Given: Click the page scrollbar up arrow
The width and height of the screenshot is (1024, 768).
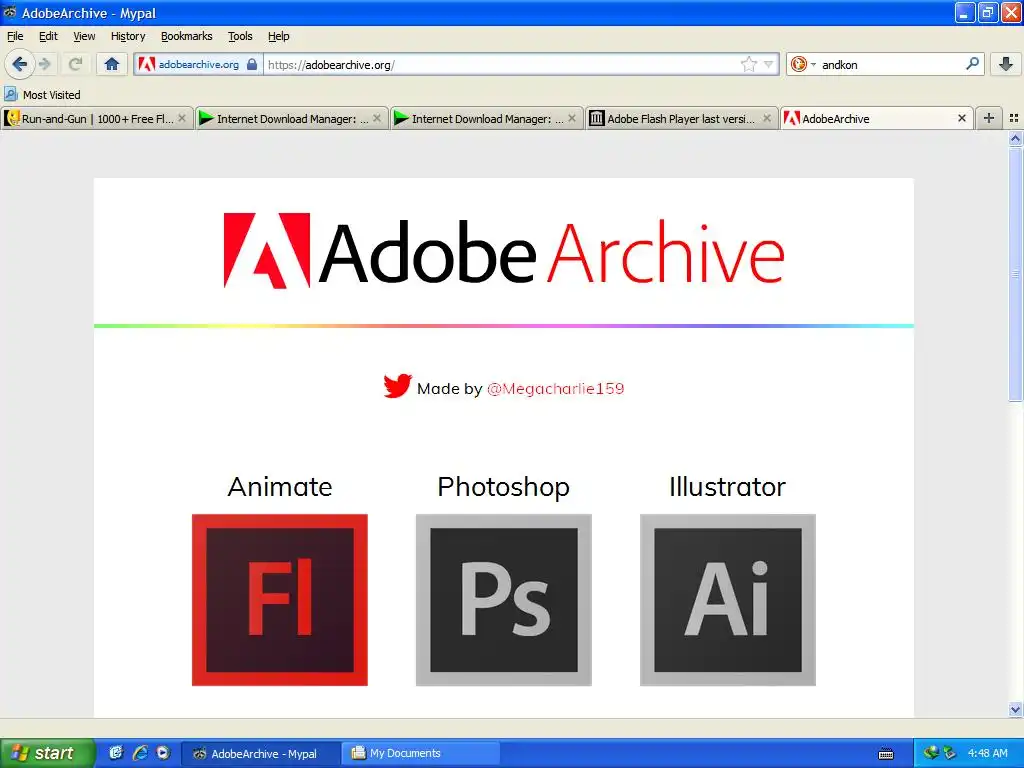Looking at the screenshot, I should pos(1015,138).
